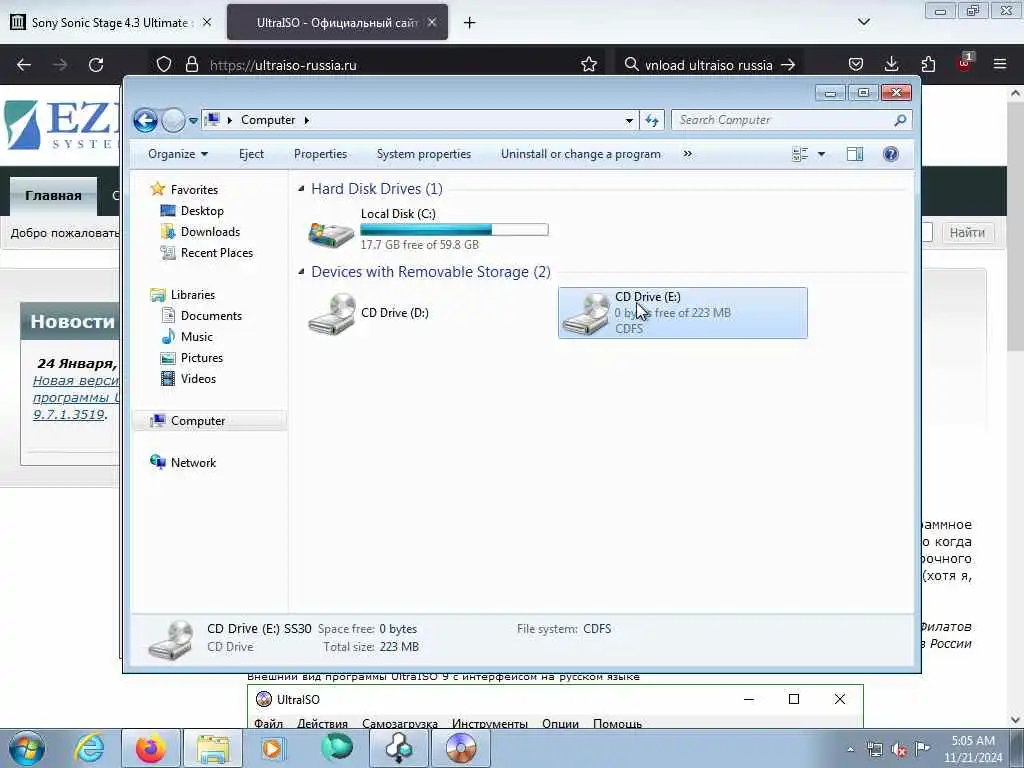The height and width of the screenshot is (768, 1024).
Task: Open the view options dropdown arrow
Action: point(822,154)
